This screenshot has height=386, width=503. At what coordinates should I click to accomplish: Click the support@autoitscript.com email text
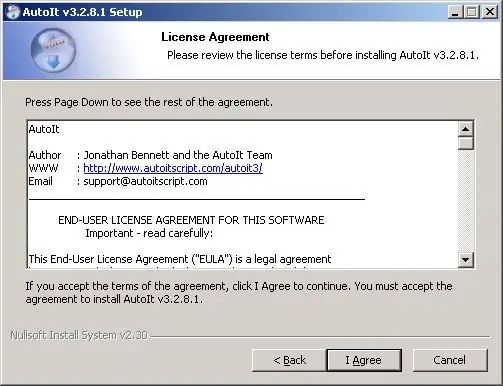pyautogui.click(x=145, y=181)
